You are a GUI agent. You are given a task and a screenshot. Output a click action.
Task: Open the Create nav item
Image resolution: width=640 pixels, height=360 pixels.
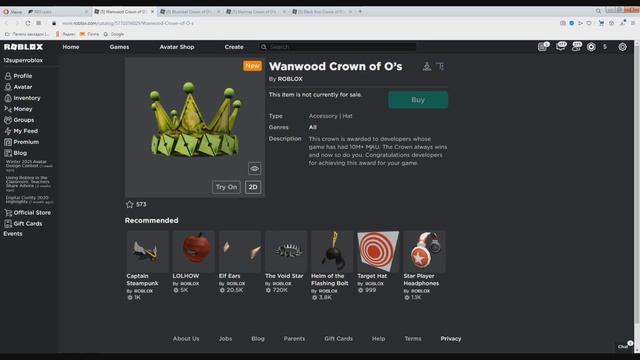234,47
